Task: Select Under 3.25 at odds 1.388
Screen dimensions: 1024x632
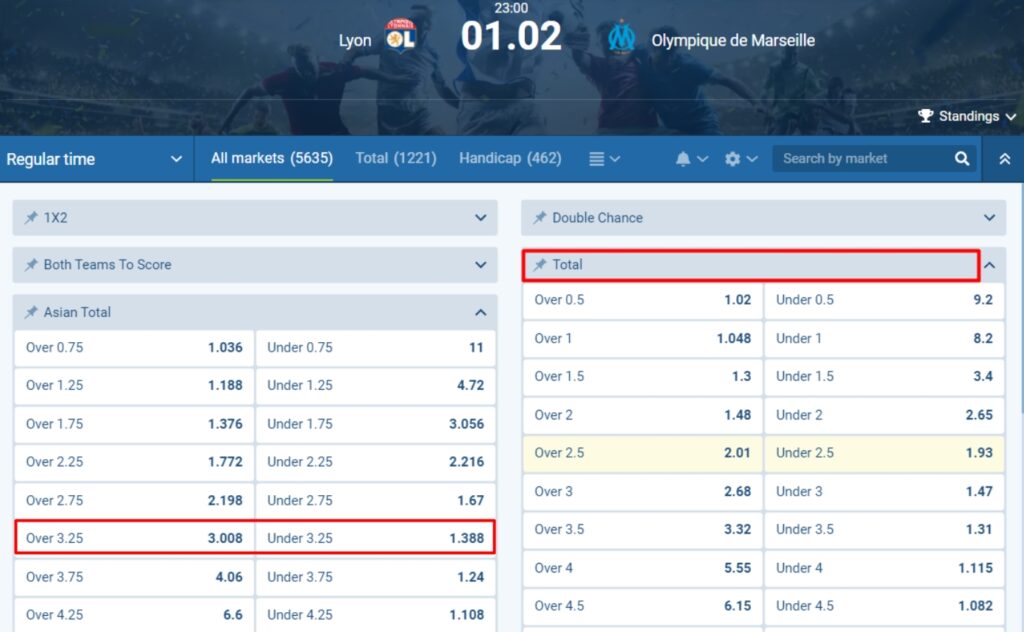Action: click(375, 538)
